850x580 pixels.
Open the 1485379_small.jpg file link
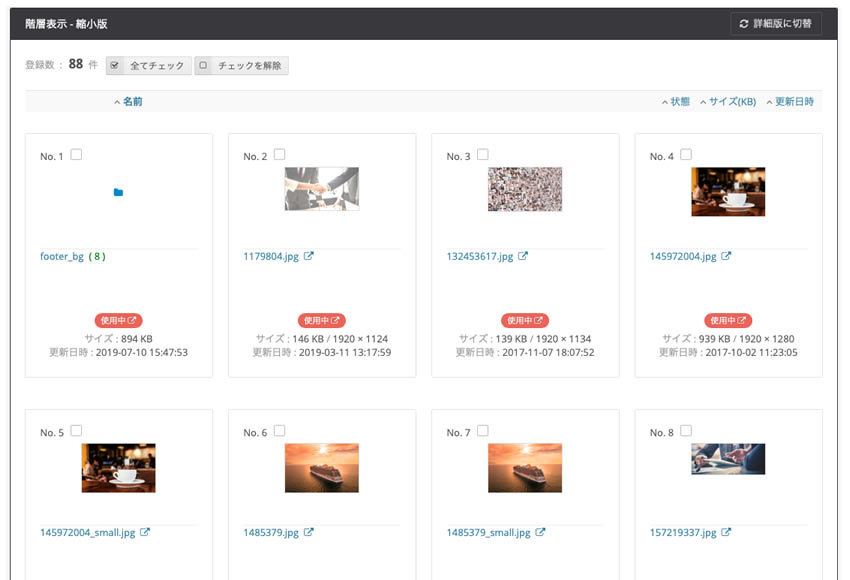pyautogui.click(x=488, y=532)
